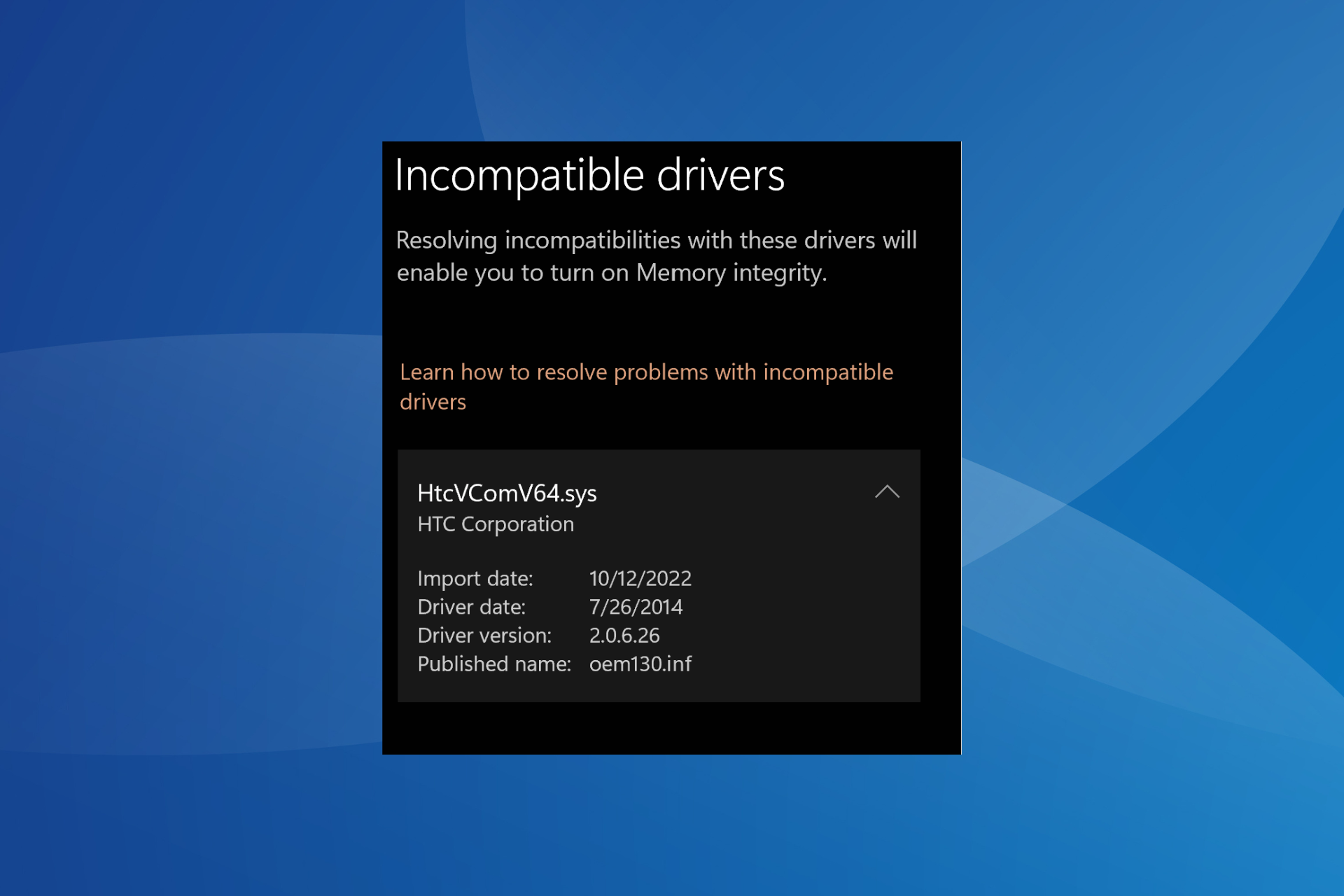Viewport: 1344px width, 896px height.
Task: Click the Incompatible drivers heading
Action: coord(591,176)
